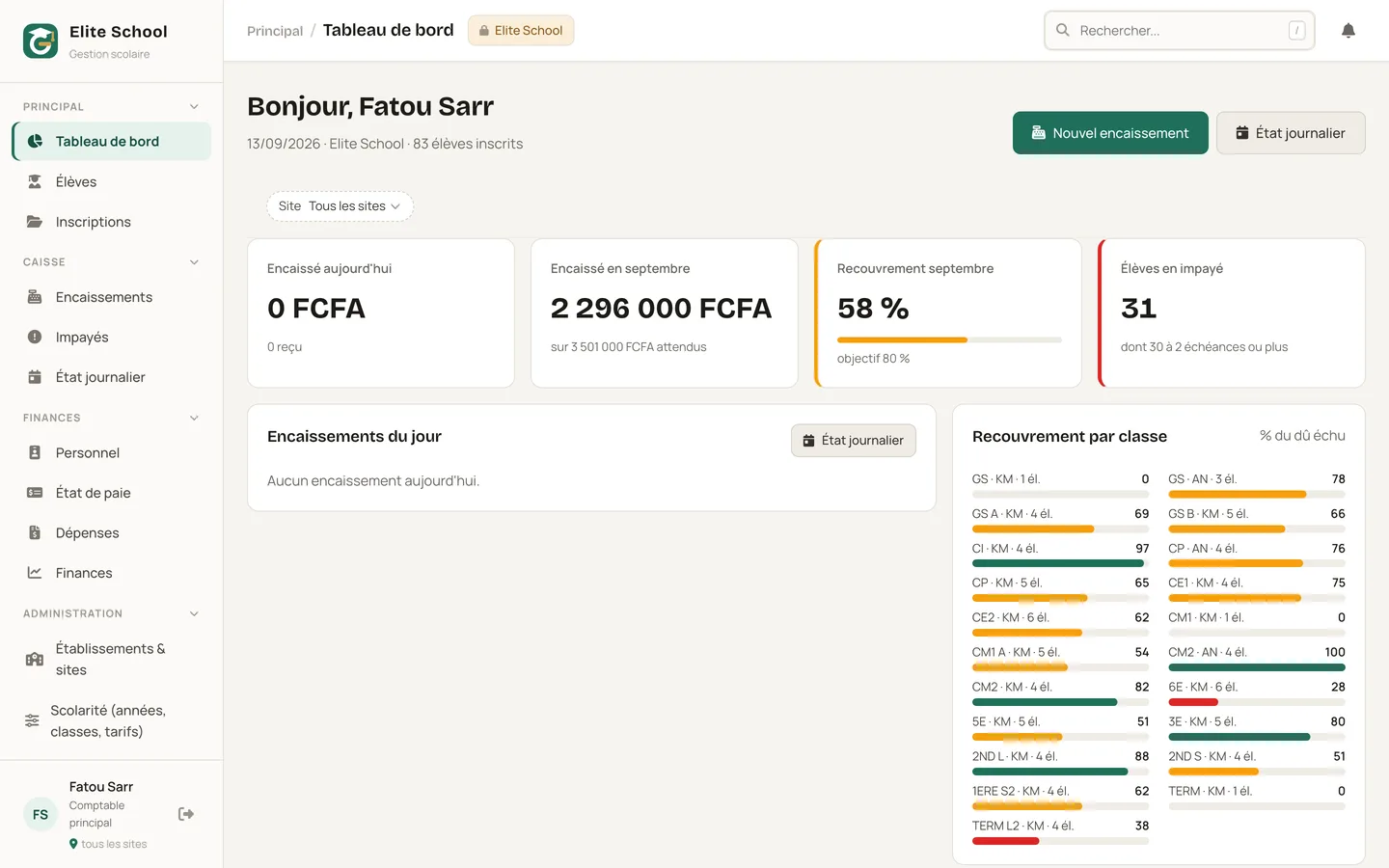Click the Élèves en impayé card
The width and height of the screenshot is (1389, 868).
(x=1232, y=313)
